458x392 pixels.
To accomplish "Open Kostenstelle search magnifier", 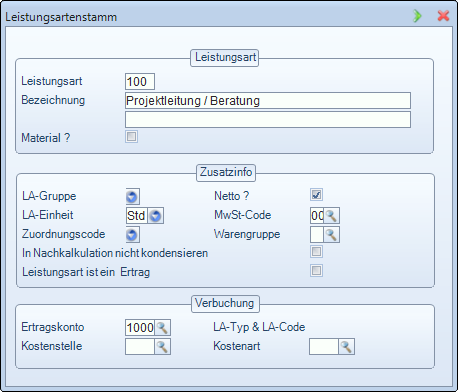I will click(x=162, y=347).
